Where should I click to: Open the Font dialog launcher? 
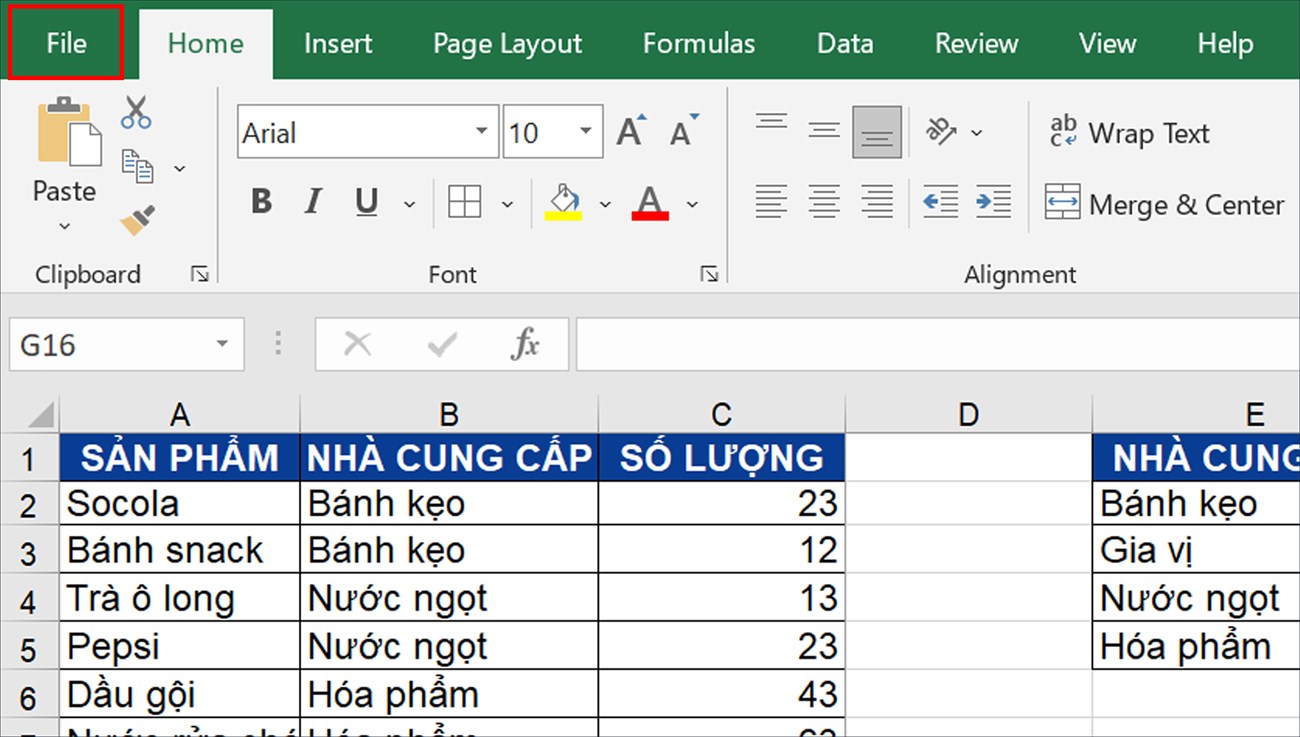(x=709, y=274)
